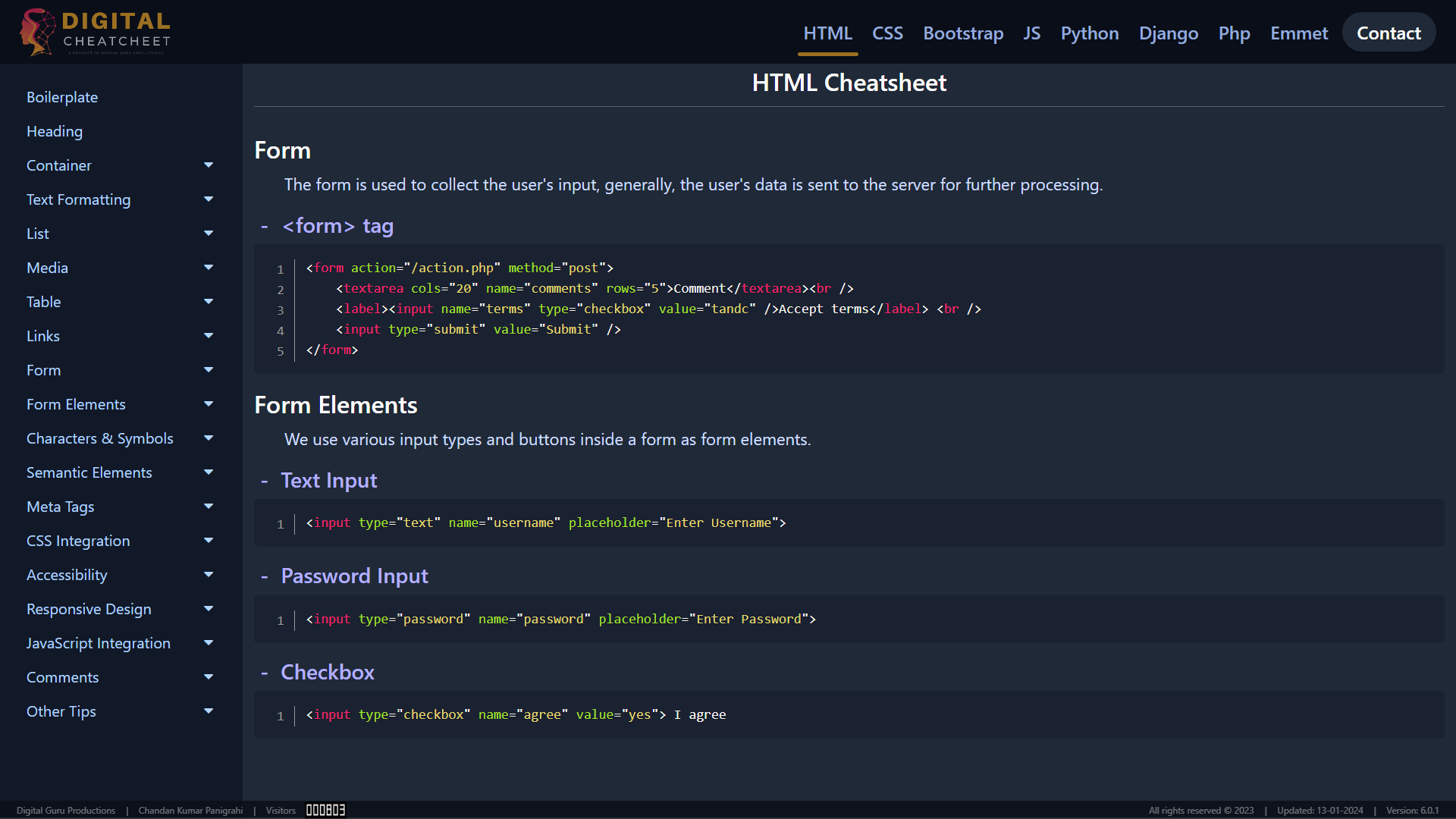The image size is (1456, 819).
Task: Click Digital Guru Productions in footer
Action: [66, 811]
